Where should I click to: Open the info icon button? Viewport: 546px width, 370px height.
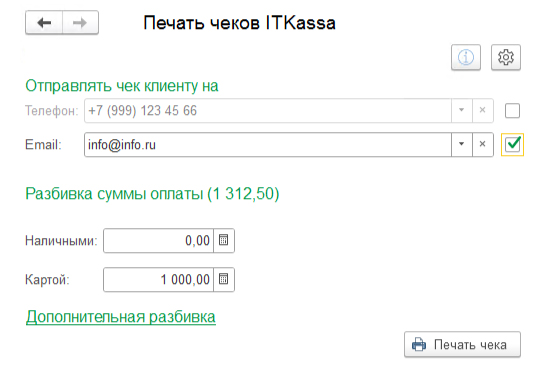[466, 57]
